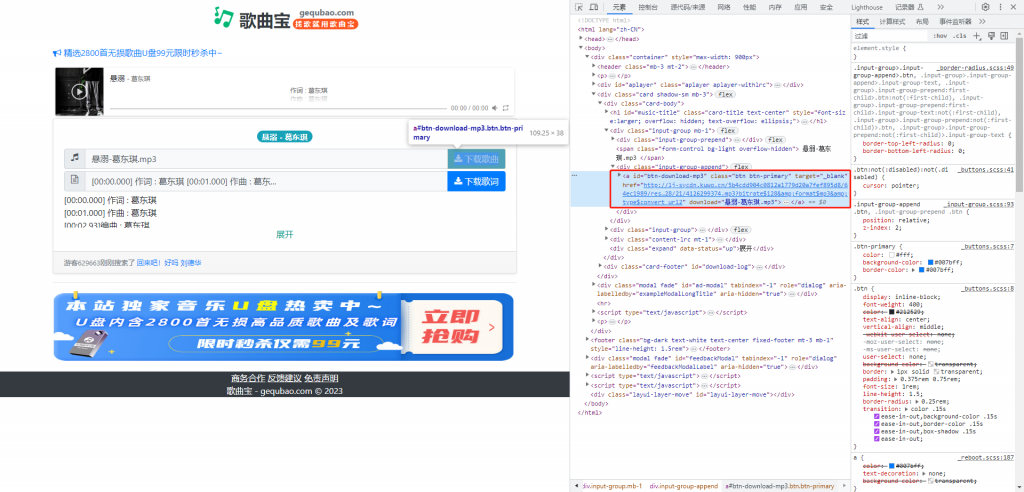
Task: Mute the audio player volume icon
Action: tap(494, 107)
